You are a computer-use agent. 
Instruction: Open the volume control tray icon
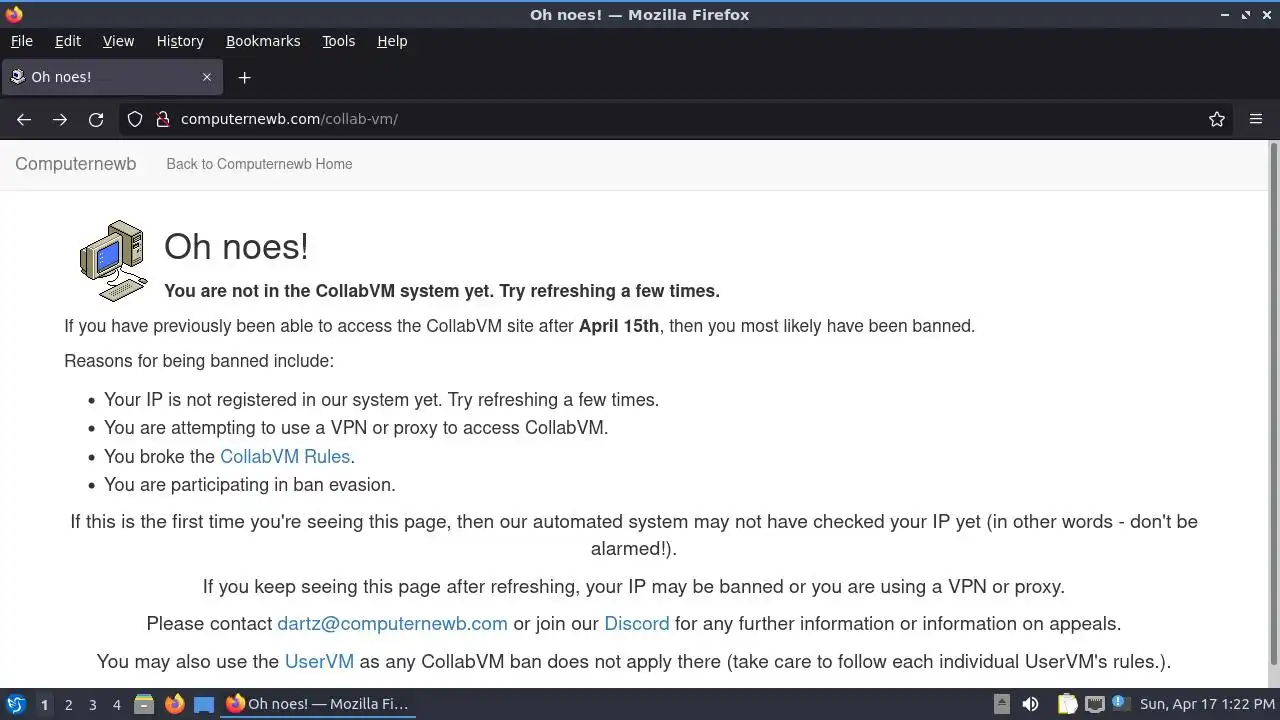point(1030,704)
